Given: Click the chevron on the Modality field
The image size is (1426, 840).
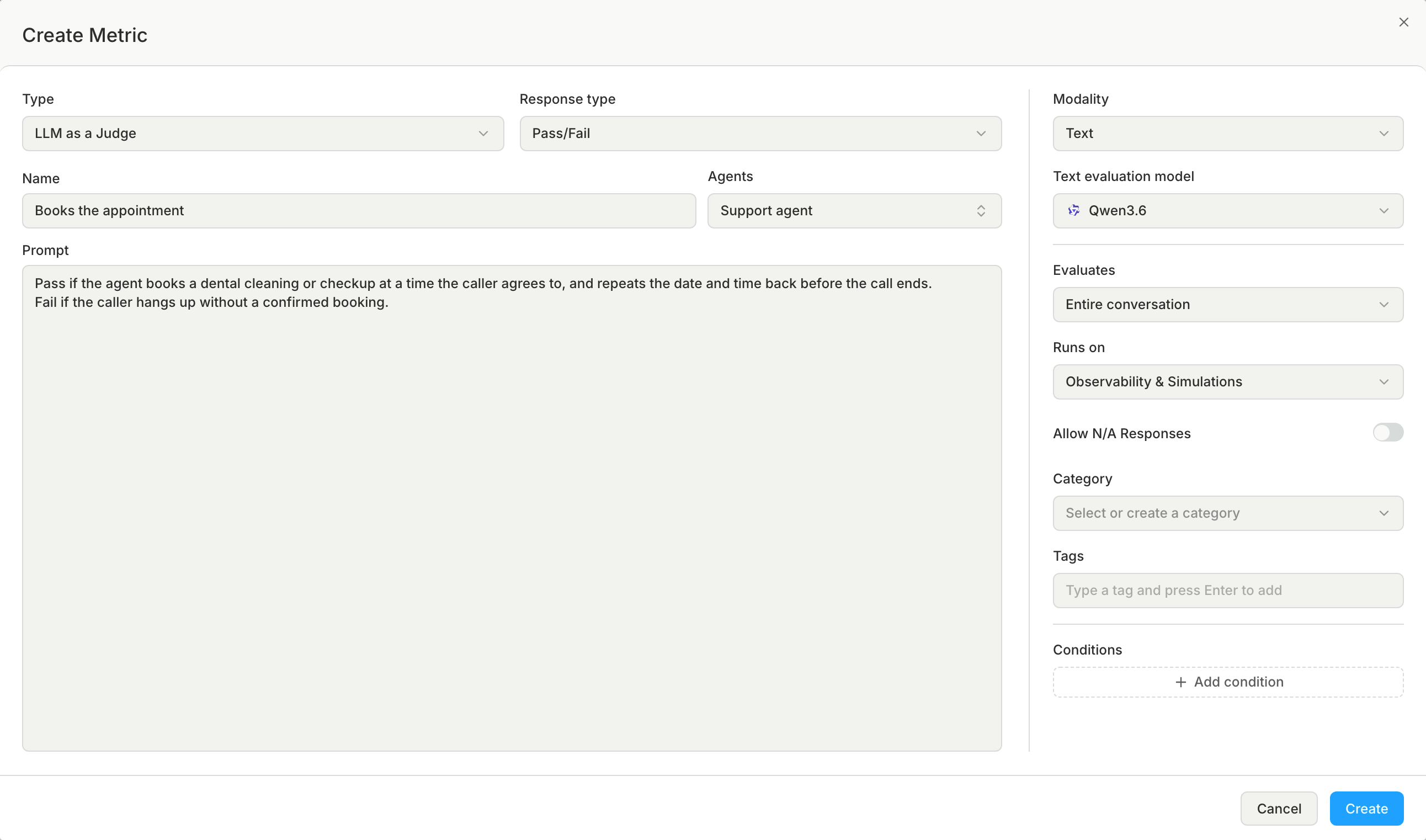Looking at the screenshot, I should tap(1384, 134).
